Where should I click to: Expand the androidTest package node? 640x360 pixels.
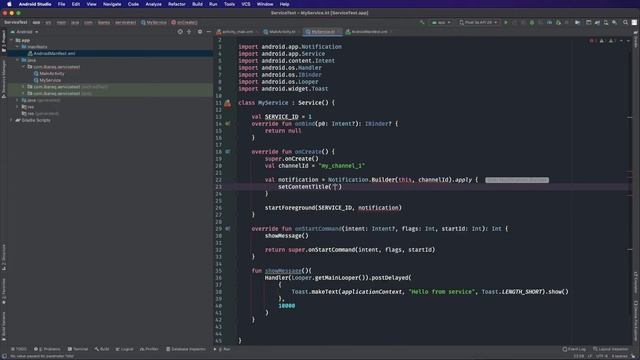click(x=23, y=87)
